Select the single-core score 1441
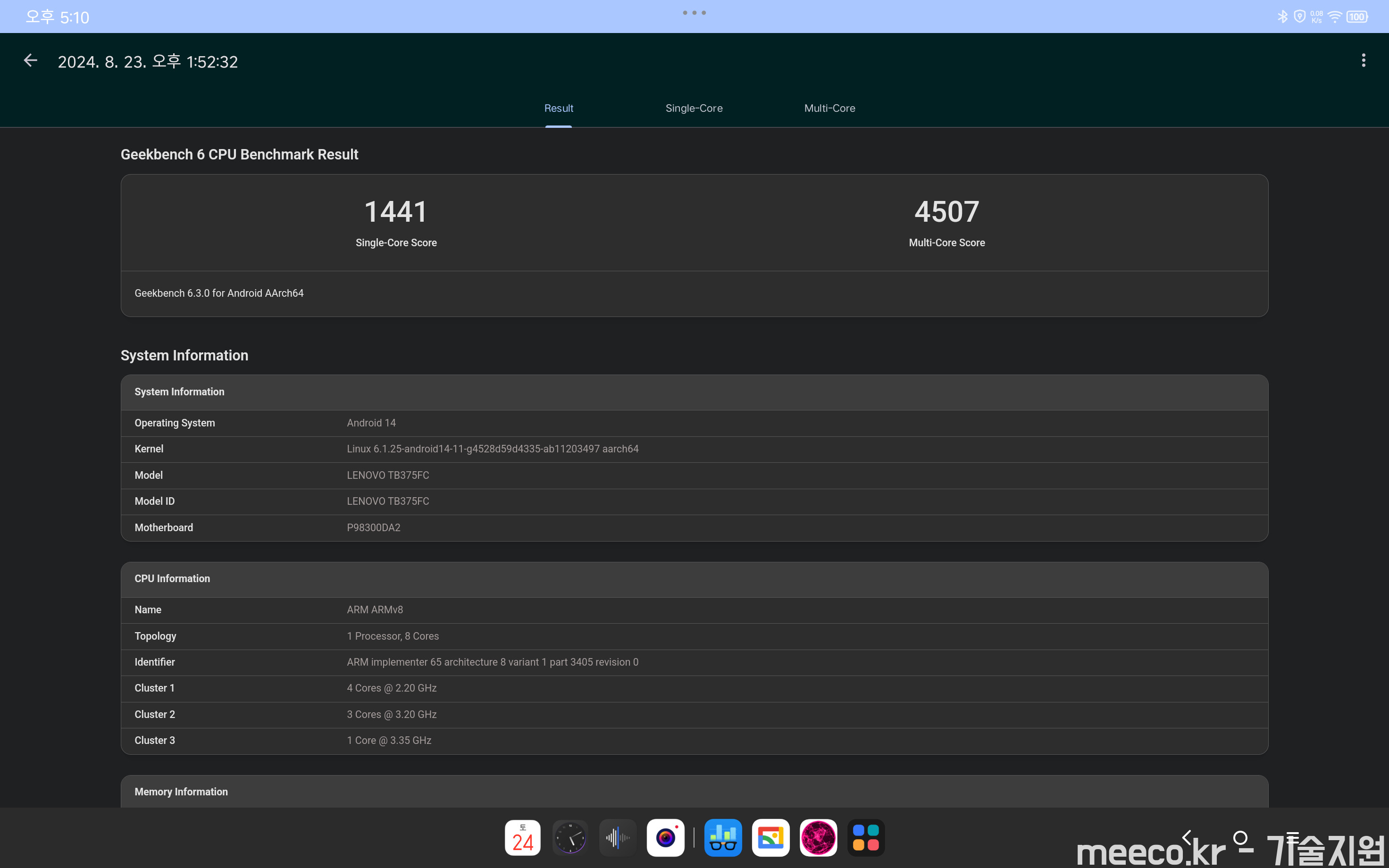This screenshot has width=1389, height=868. (x=396, y=212)
